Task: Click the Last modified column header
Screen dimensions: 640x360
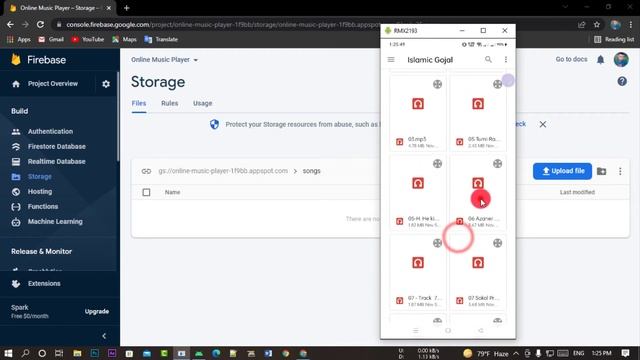Action: [577, 192]
